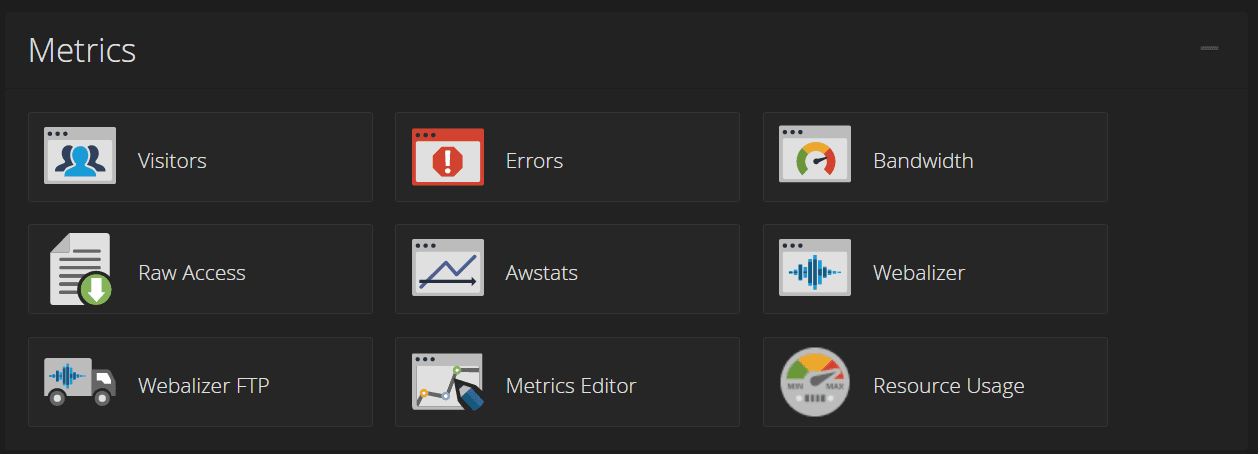The width and height of the screenshot is (1258, 454).
Task: Open the Errors text link
Action: pyautogui.click(x=534, y=160)
